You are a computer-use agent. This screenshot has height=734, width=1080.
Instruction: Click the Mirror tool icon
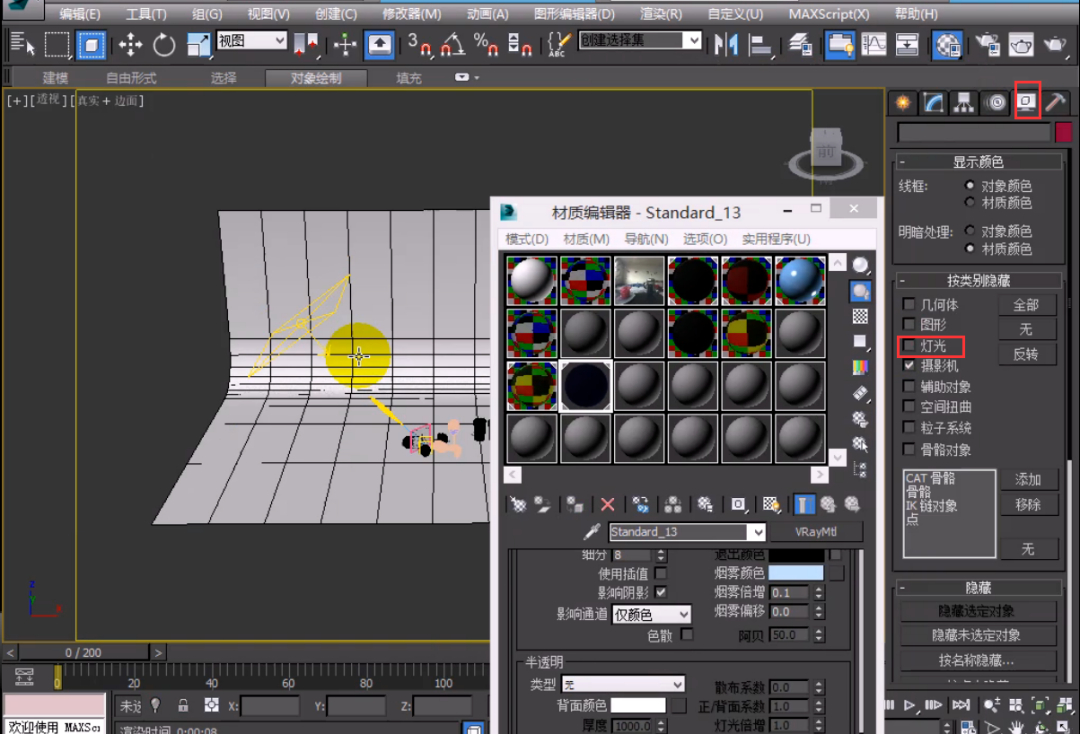pyautogui.click(x=727, y=45)
